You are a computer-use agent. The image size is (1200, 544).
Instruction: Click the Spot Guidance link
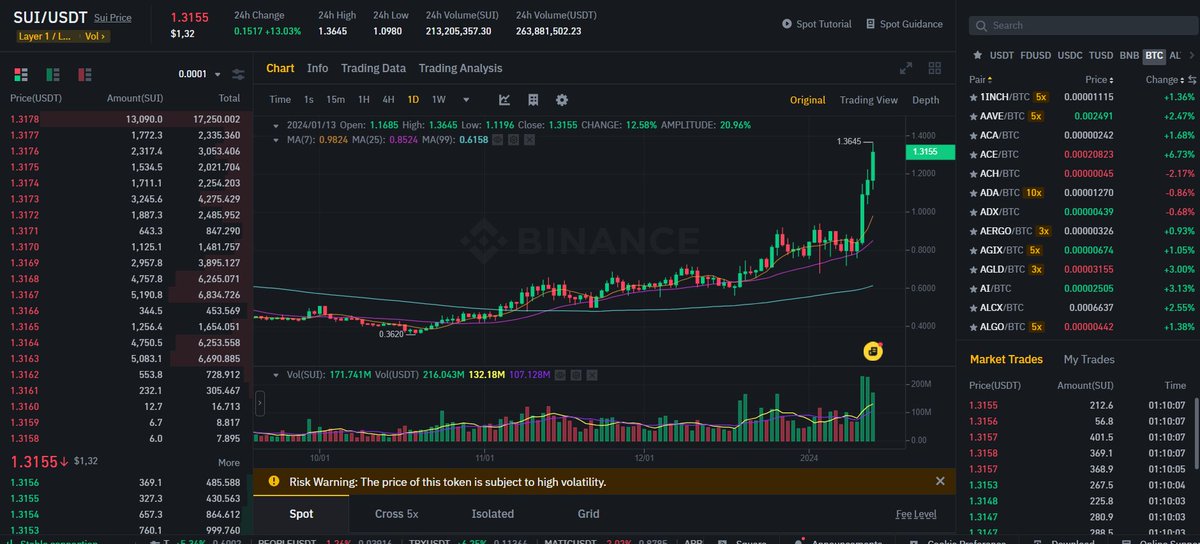(x=911, y=24)
